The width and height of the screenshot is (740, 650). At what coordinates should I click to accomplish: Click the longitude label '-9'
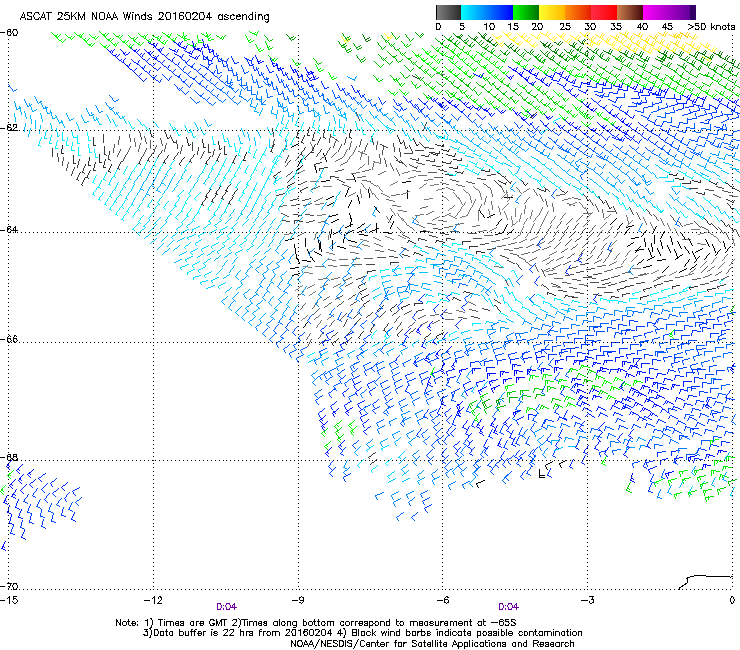(298, 600)
